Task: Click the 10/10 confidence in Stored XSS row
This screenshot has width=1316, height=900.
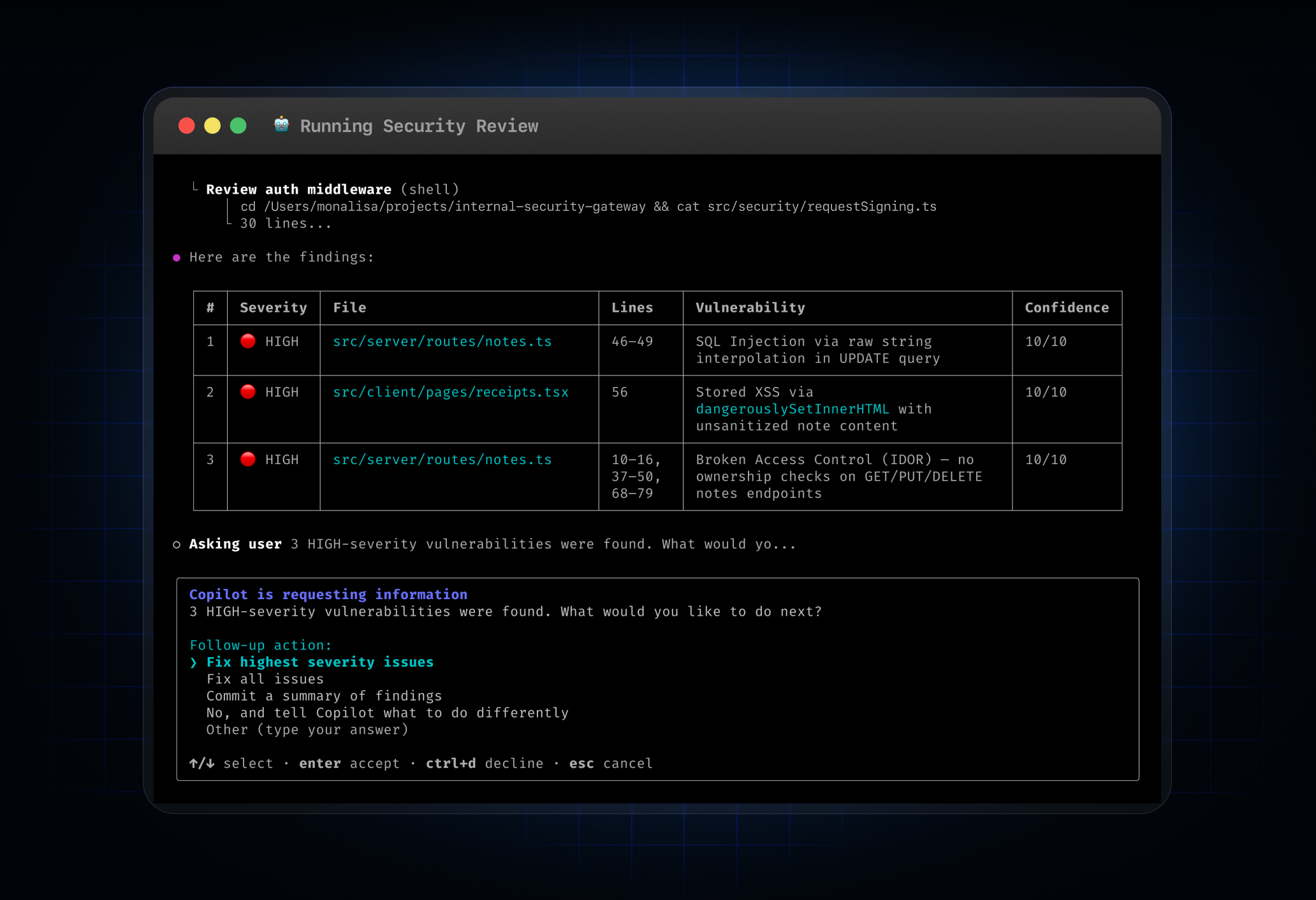Action: tap(1046, 392)
